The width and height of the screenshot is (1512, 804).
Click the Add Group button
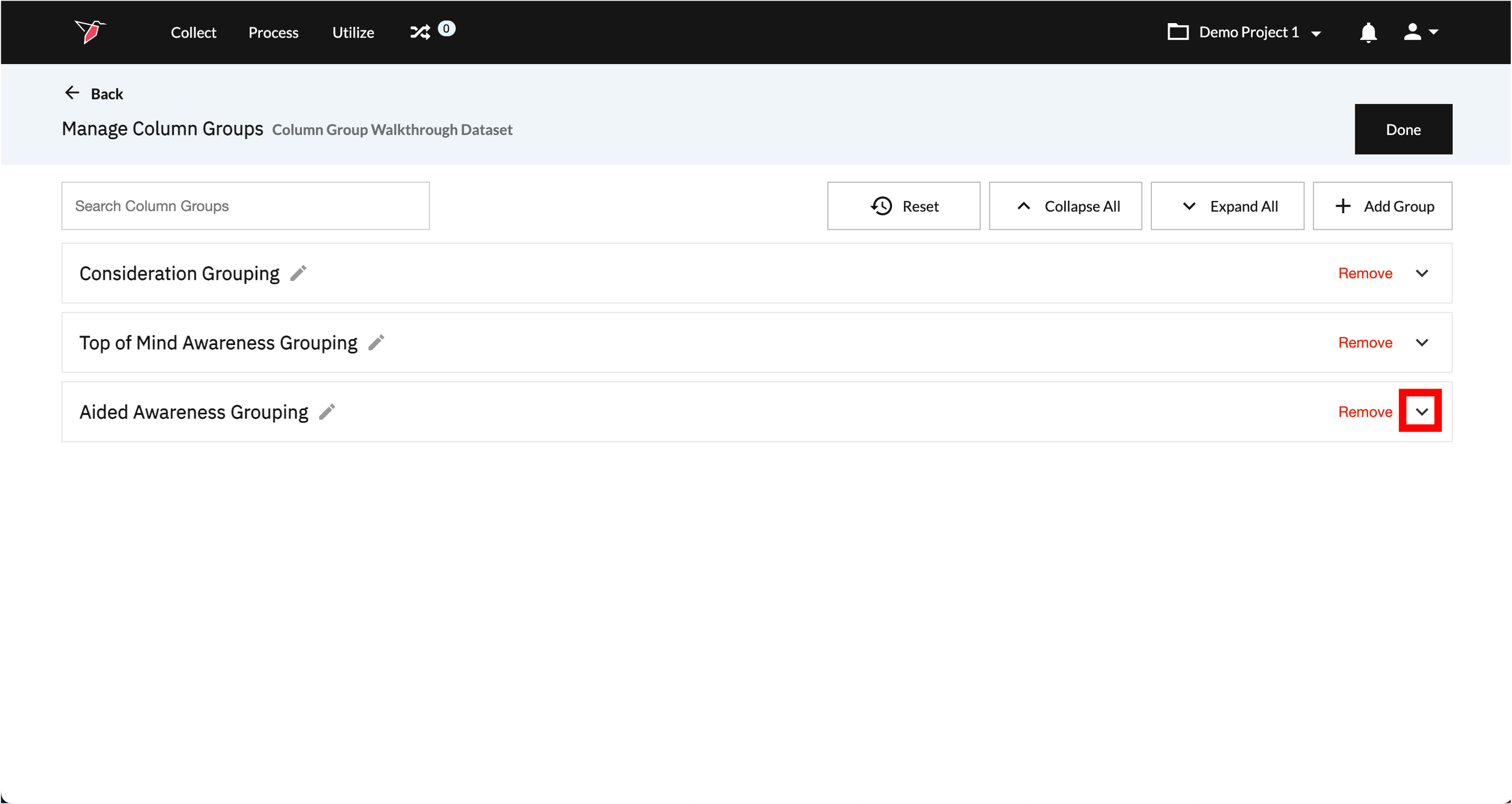(1382, 206)
